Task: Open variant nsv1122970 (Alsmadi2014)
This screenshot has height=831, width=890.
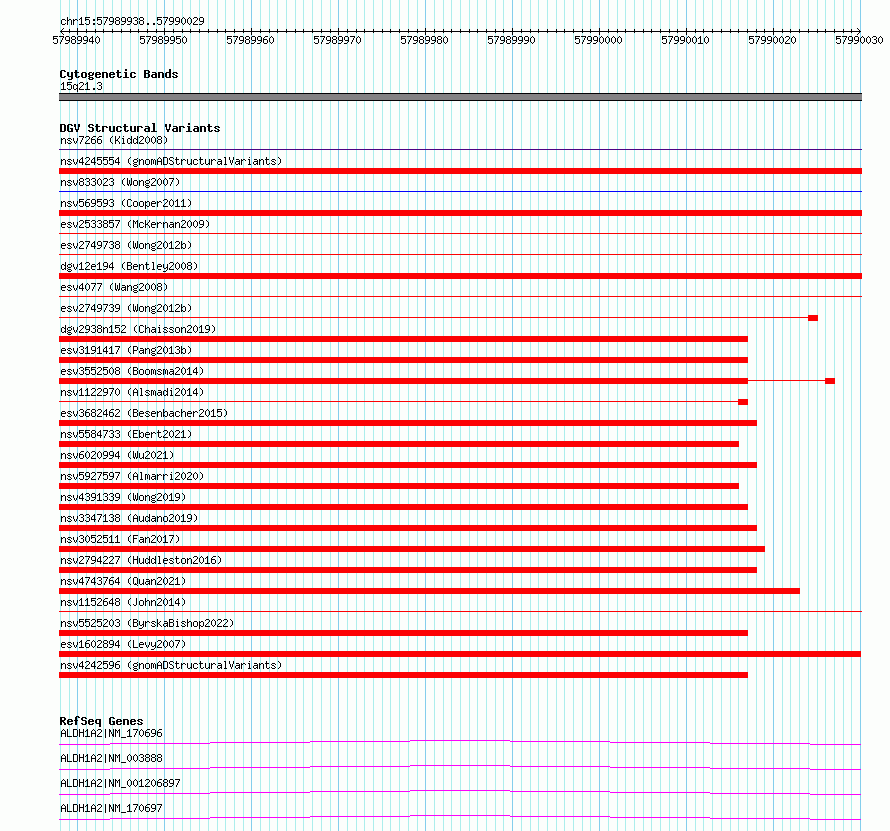Action: (132, 392)
